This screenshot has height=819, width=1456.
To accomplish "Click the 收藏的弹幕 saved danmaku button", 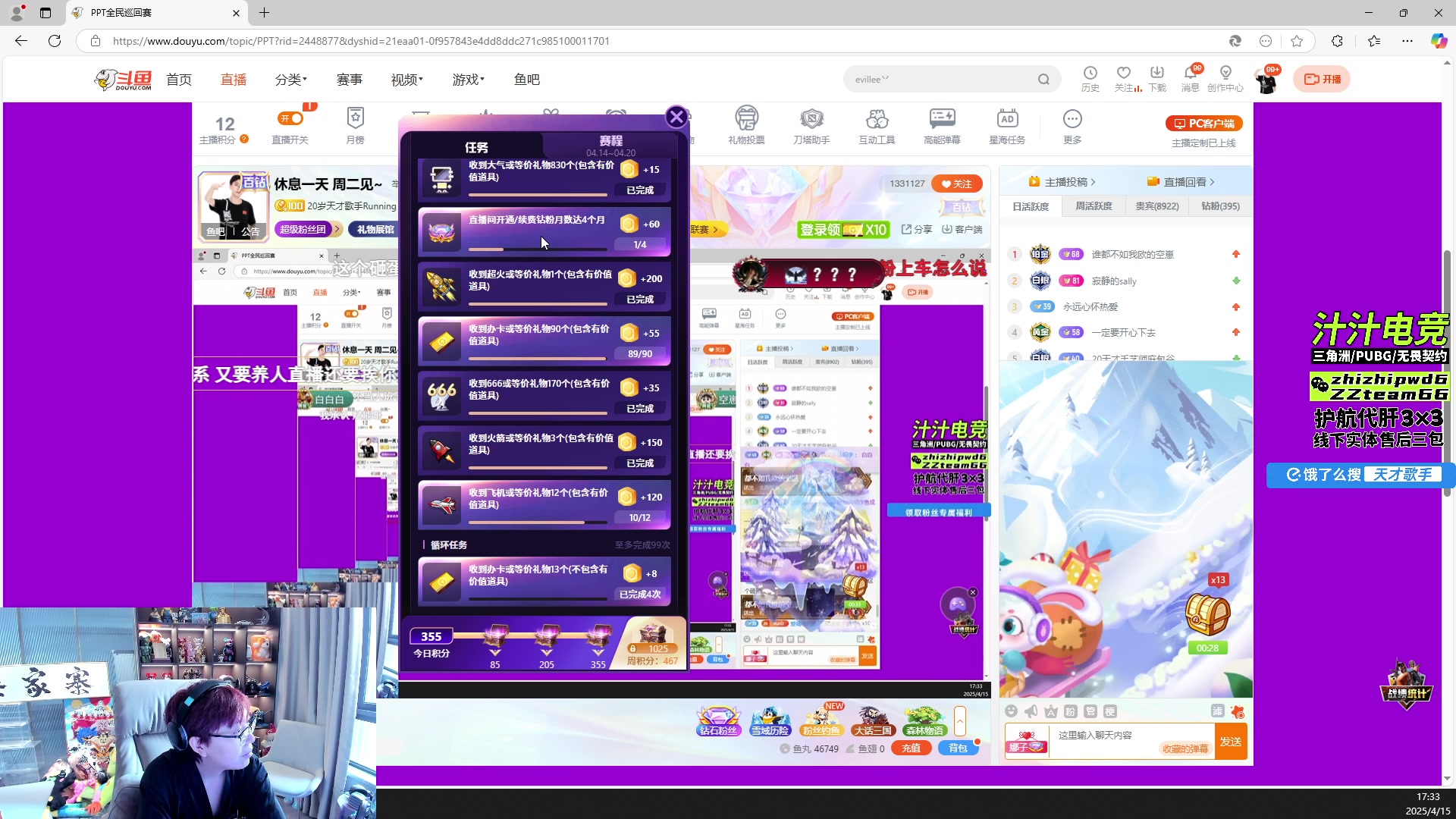I will pos(1185,749).
